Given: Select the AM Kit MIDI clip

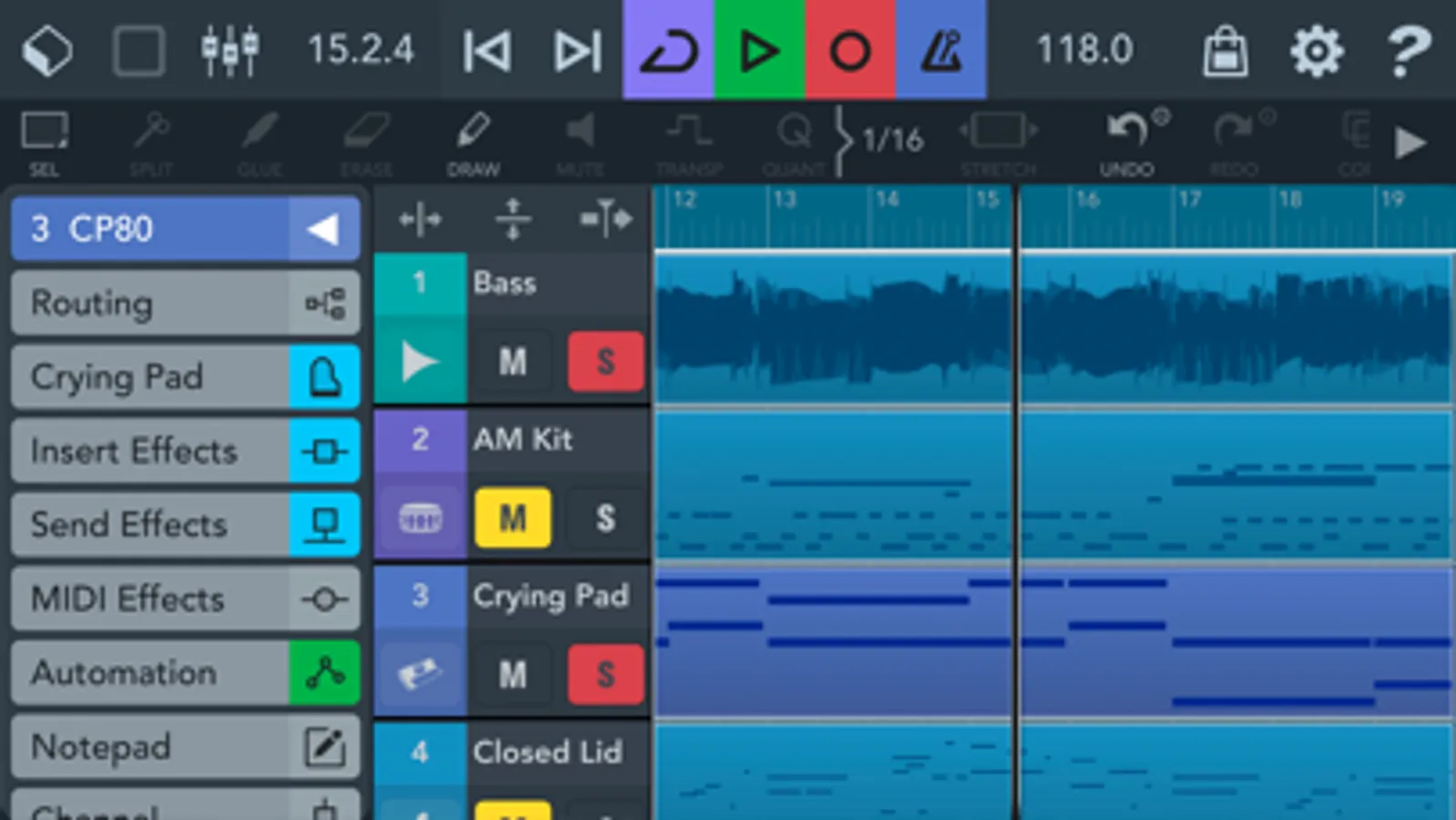Looking at the screenshot, I should coord(1054,486).
